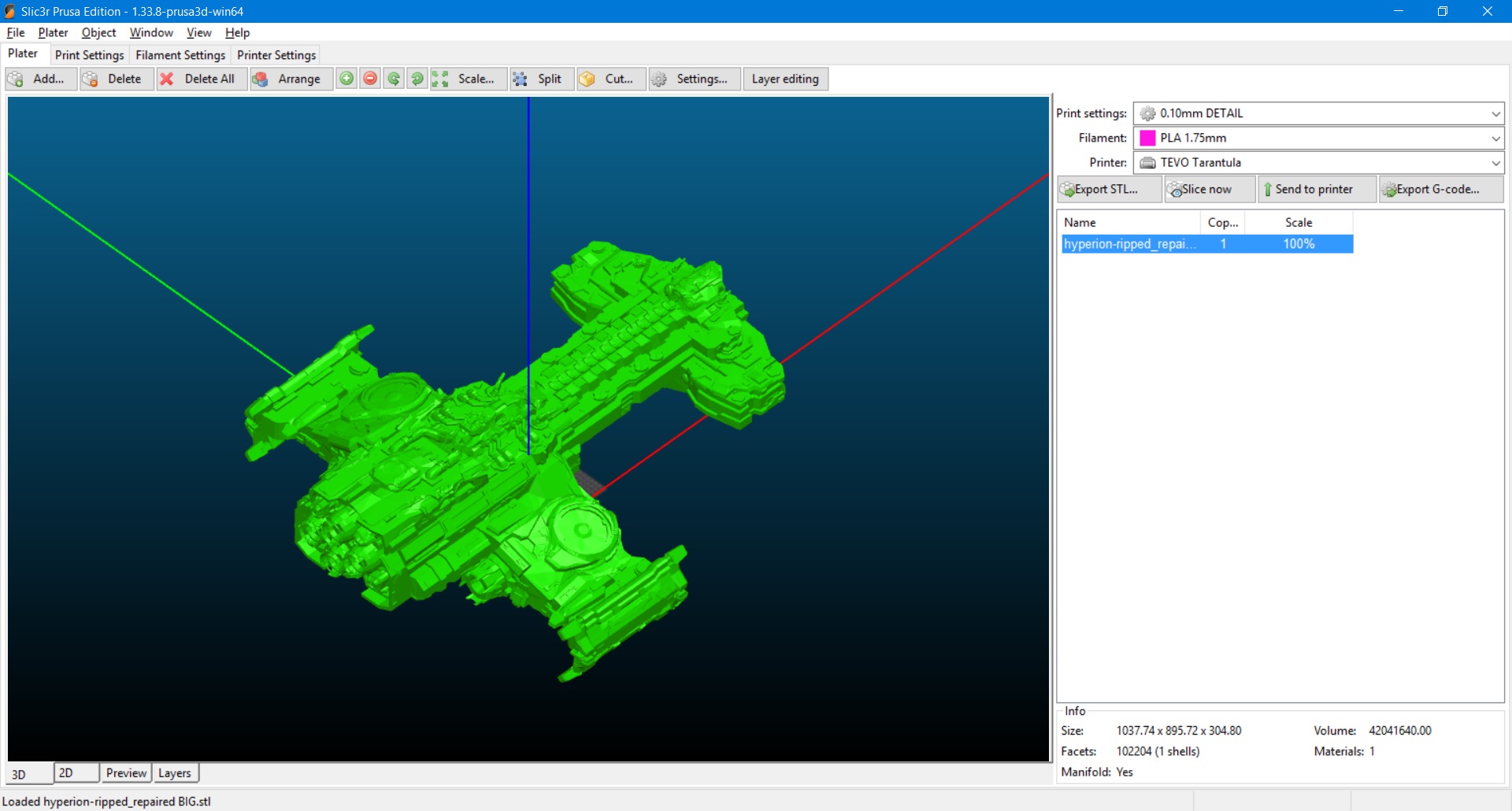Screen dimensions: 1512x811
Task: Switch to the 2D view tab
Action: (76, 773)
